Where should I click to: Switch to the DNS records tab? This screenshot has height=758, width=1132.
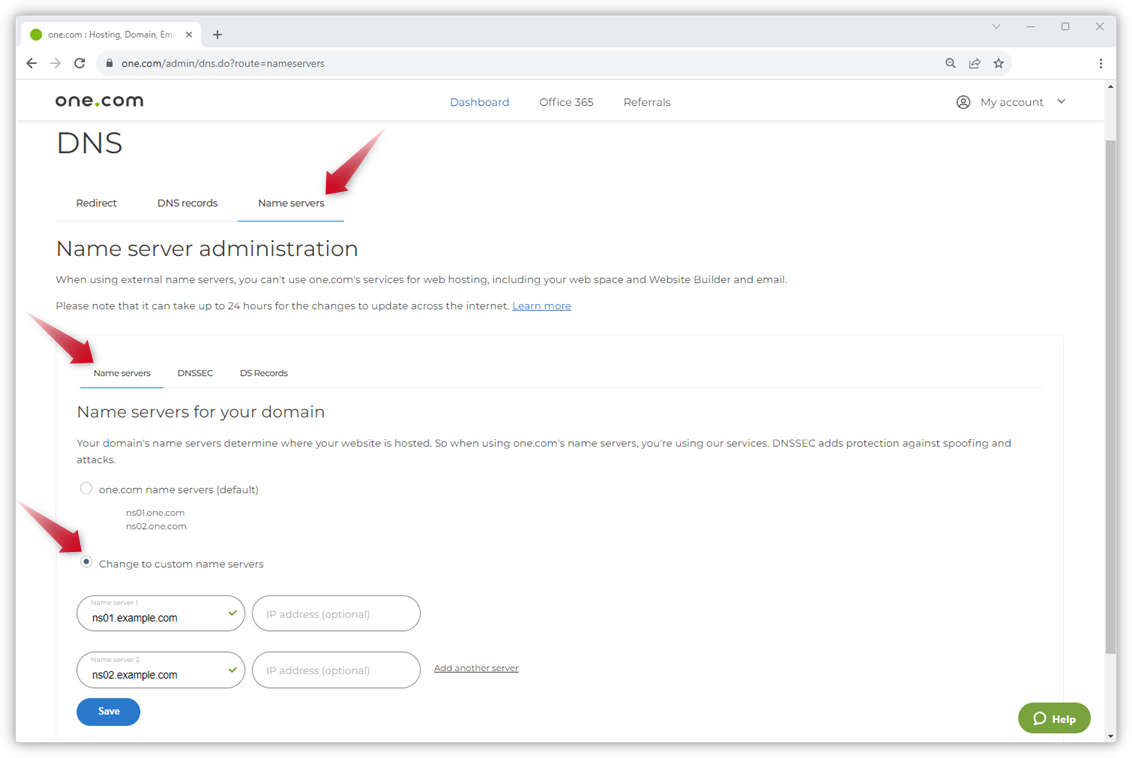tap(187, 202)
